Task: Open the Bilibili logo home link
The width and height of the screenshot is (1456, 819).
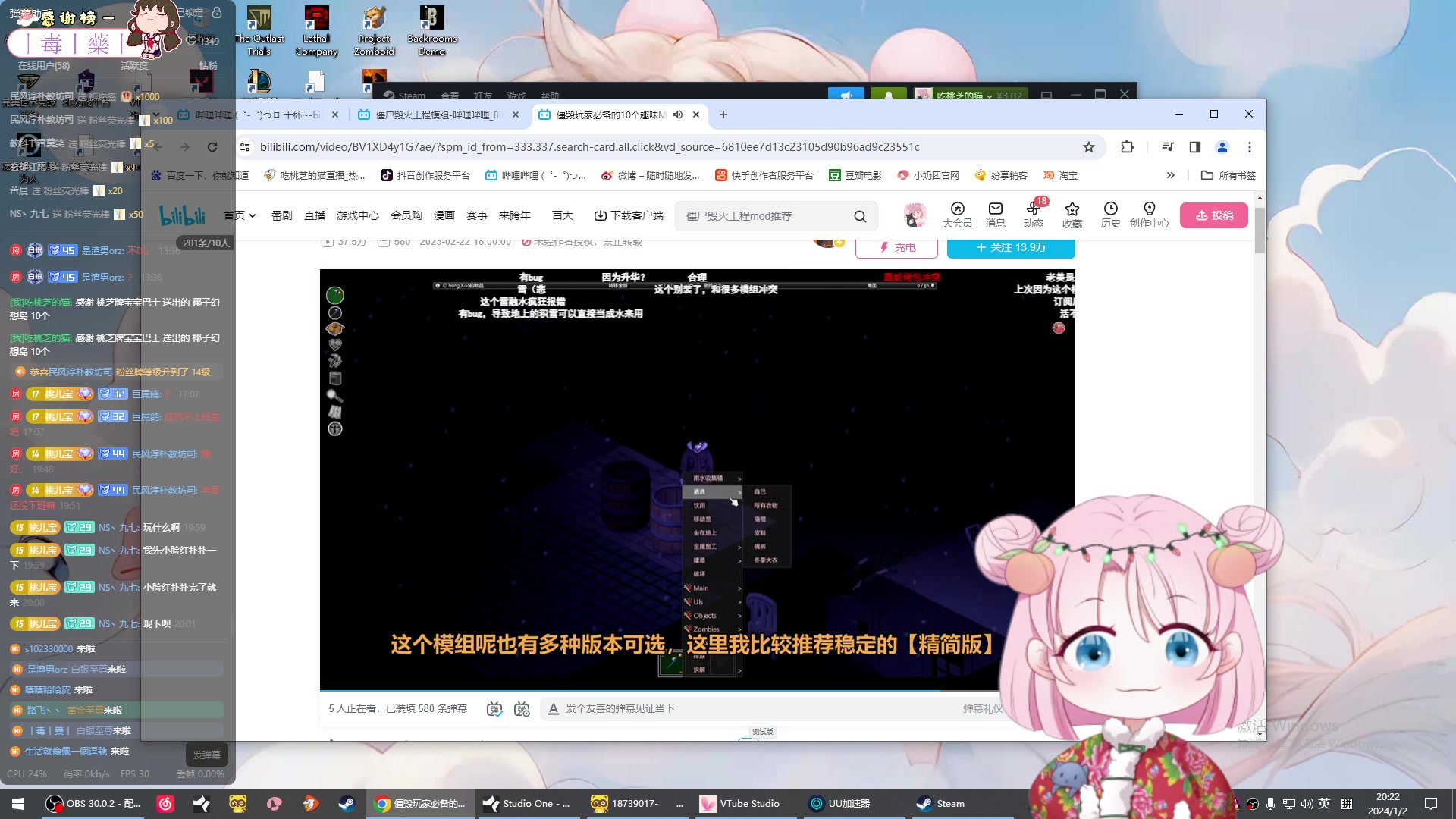Action: click(x=183, y=216)
